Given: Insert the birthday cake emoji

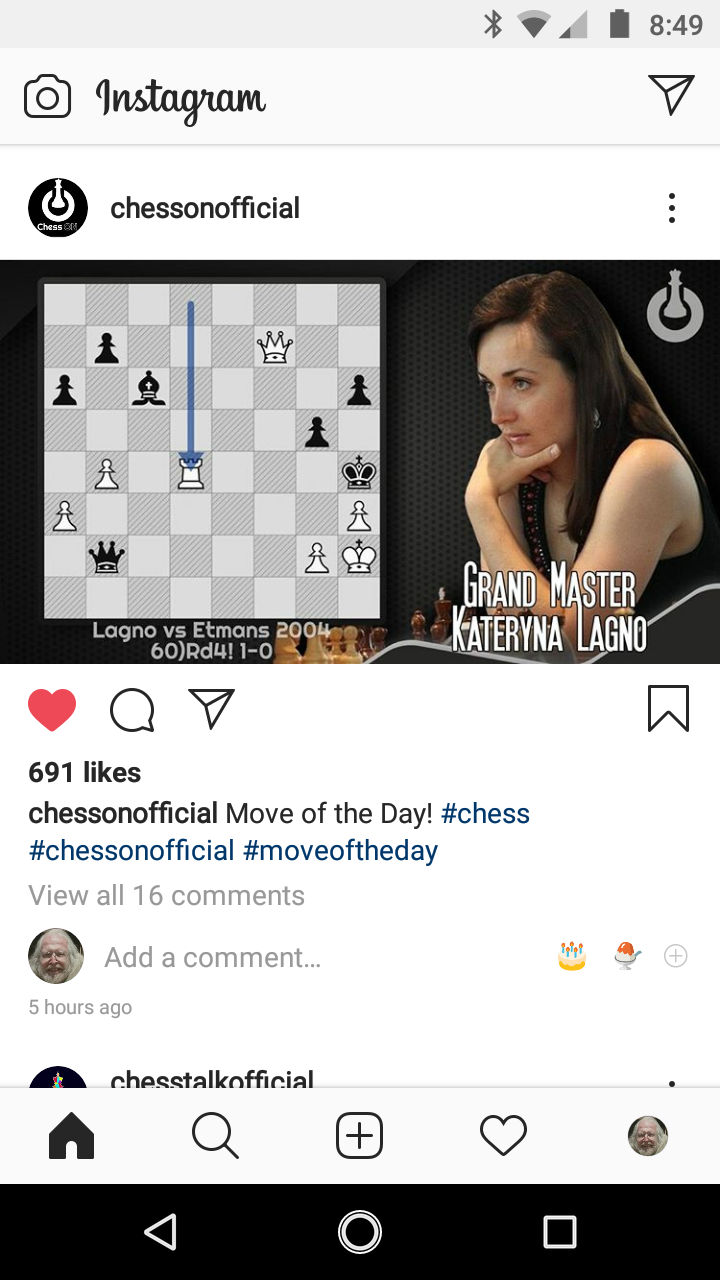Looking at the screenshot, I should coord(572,957).
